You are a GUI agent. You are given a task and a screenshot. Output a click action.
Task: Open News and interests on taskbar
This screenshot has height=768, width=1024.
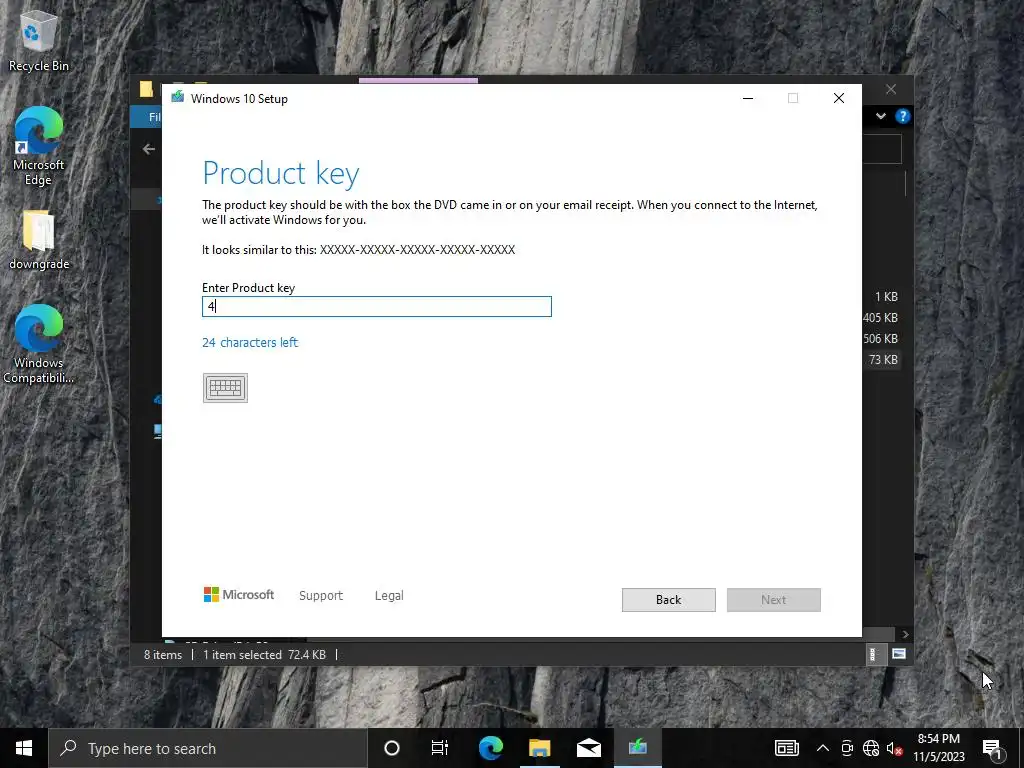pyautogui.click(x=786, y=748)
